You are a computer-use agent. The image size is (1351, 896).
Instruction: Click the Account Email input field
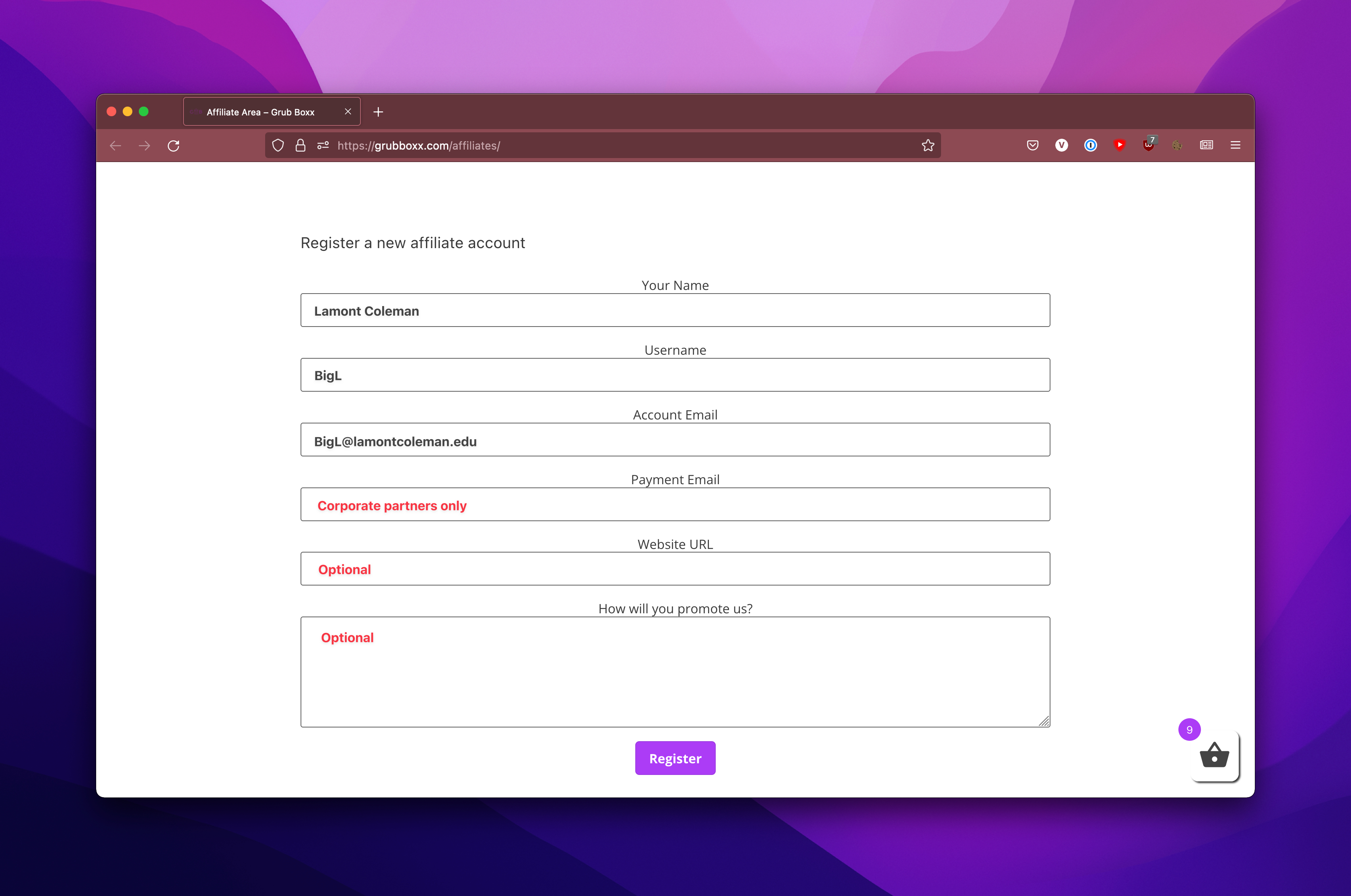(675, 440)
